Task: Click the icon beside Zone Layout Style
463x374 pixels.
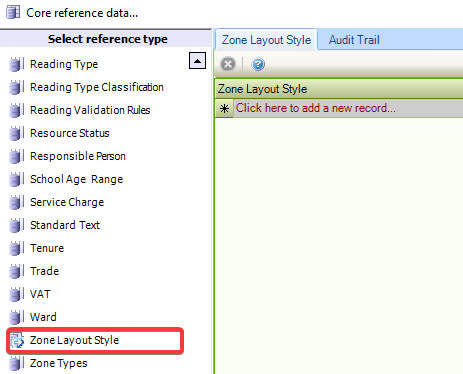Action: (x=17, y=340)
